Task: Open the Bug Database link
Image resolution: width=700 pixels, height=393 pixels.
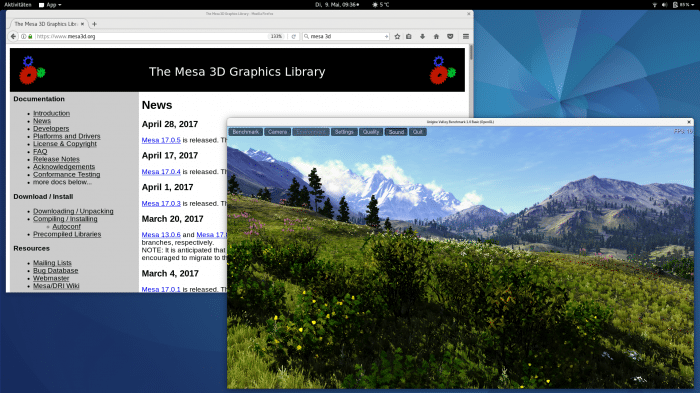Action: (x=55, y=271)
